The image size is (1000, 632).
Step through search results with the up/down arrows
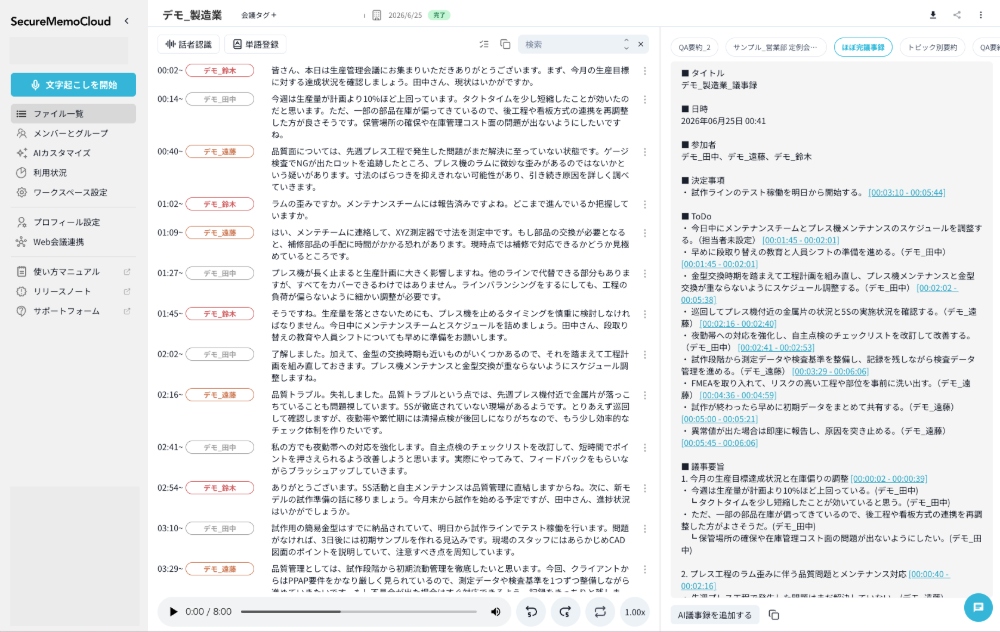(626, 44)
